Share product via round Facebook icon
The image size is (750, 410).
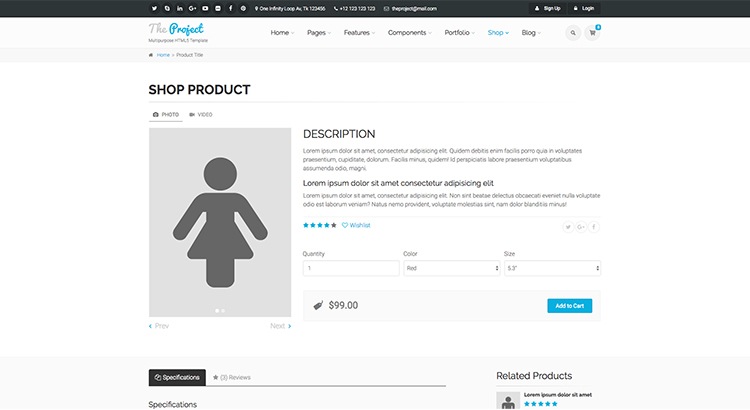point(594,227)
